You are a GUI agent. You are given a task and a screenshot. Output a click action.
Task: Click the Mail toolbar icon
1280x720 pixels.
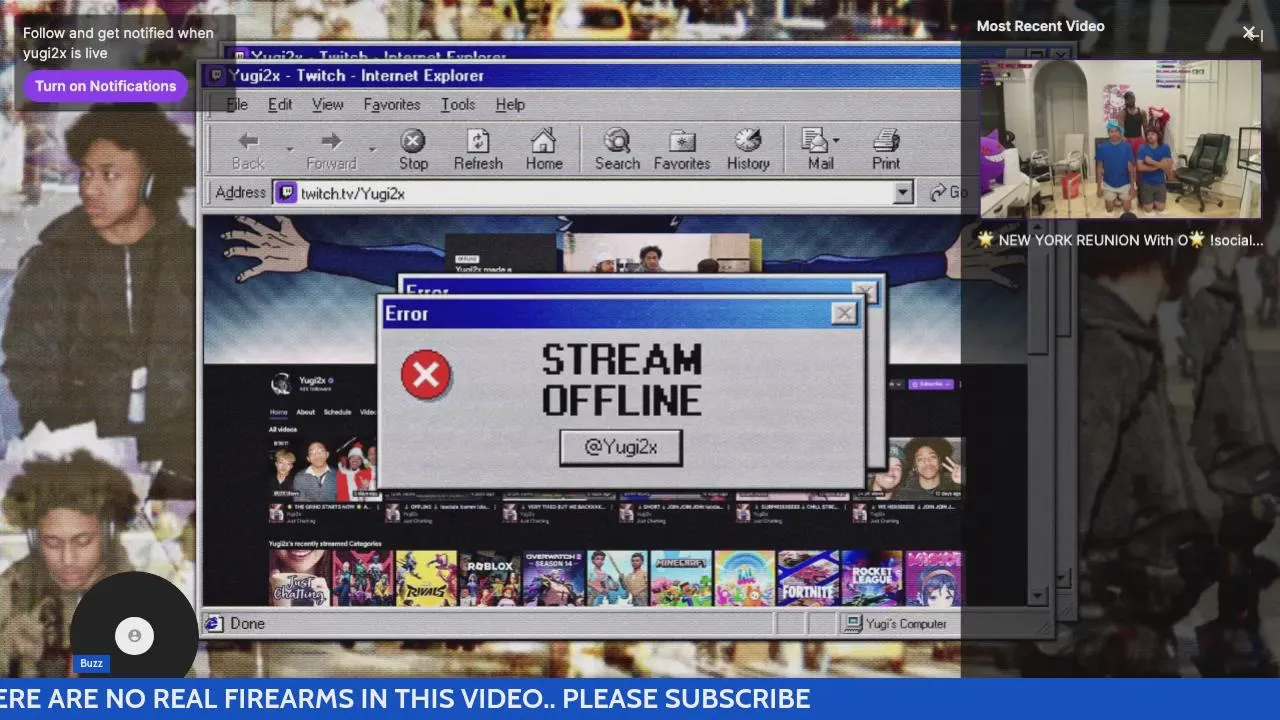point(815,141)
